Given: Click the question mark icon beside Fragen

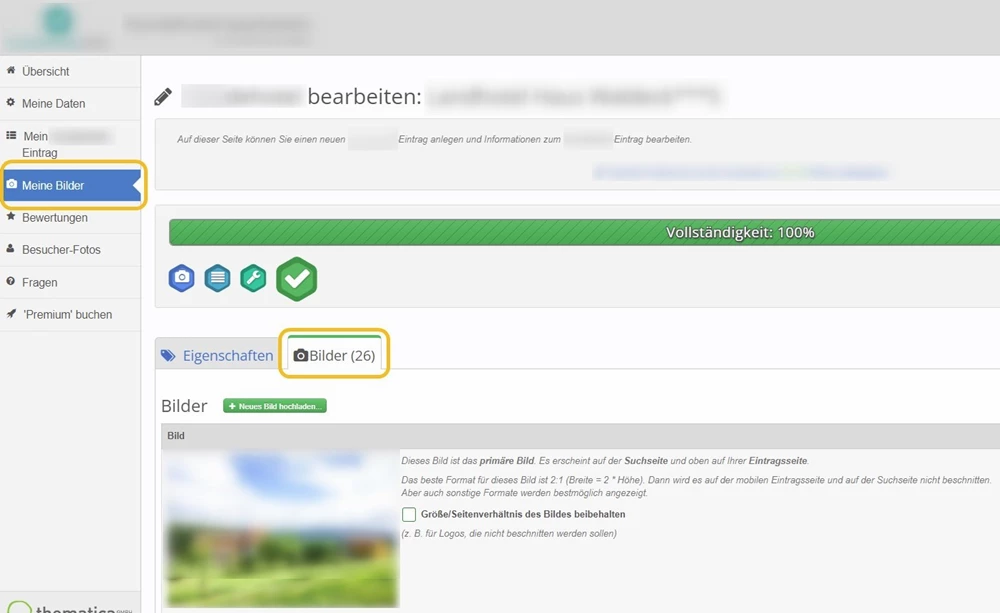Looking at the screenshot, I should [x=12, y=282].
